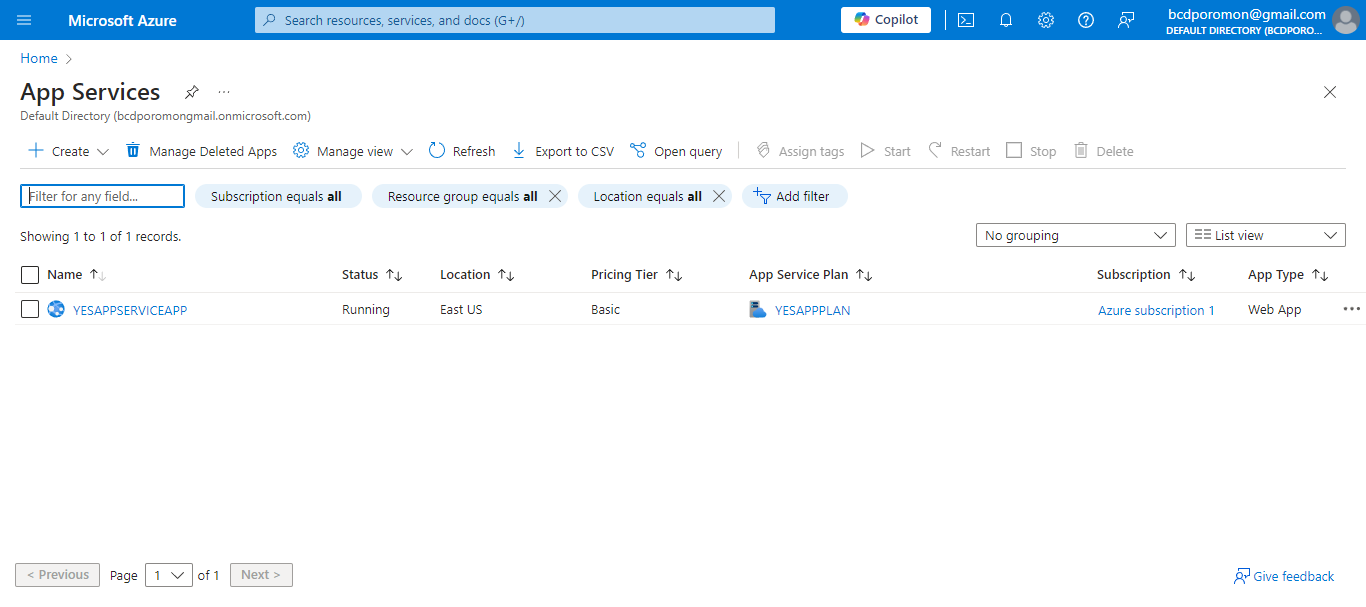Image resolution: width=1366 pixels, height=607 pixels.
Task: Click the Basic pricing tier cell
Action: pos(605,309)
